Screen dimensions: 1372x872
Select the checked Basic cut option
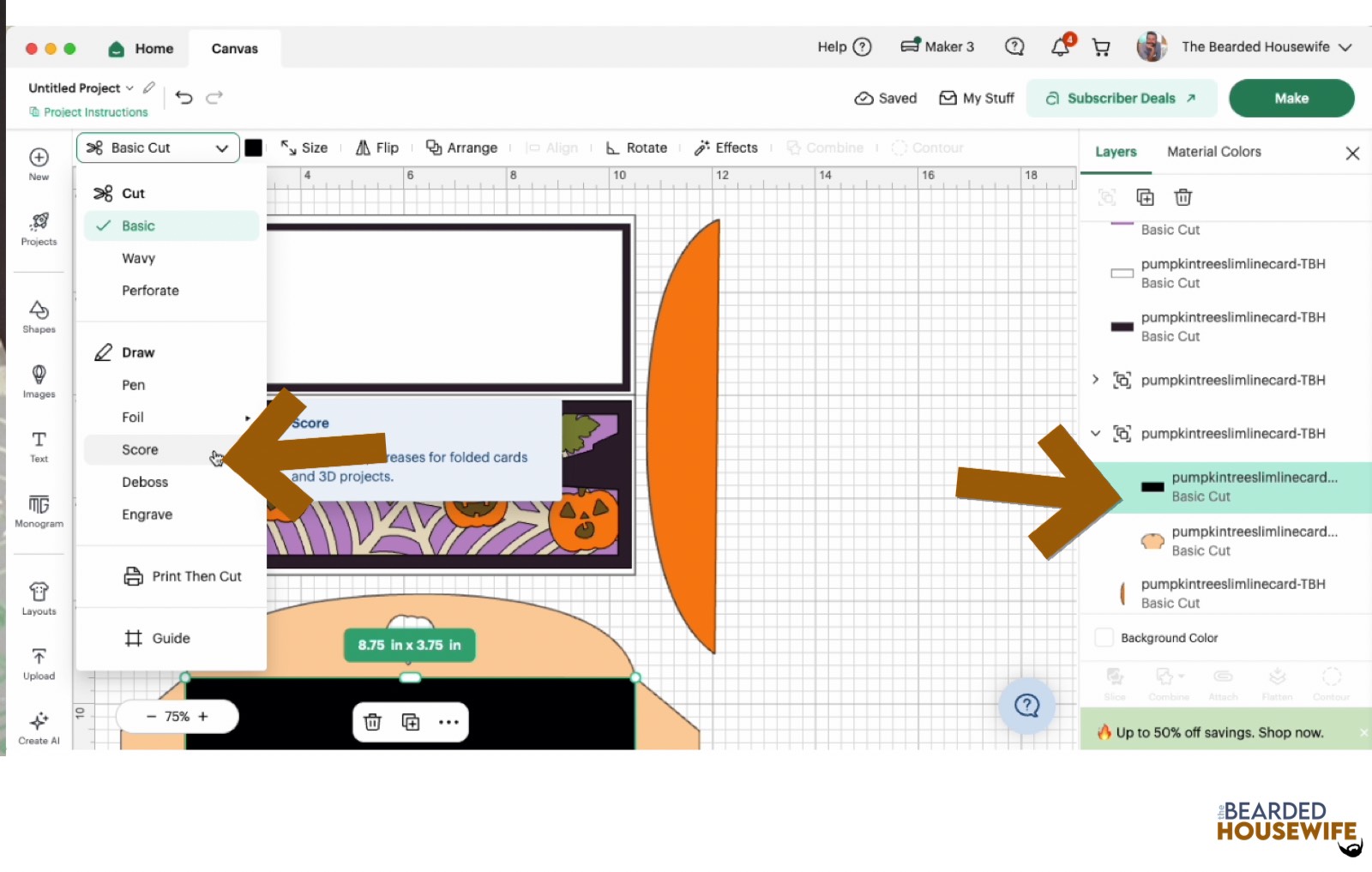[x=171, y=226]
